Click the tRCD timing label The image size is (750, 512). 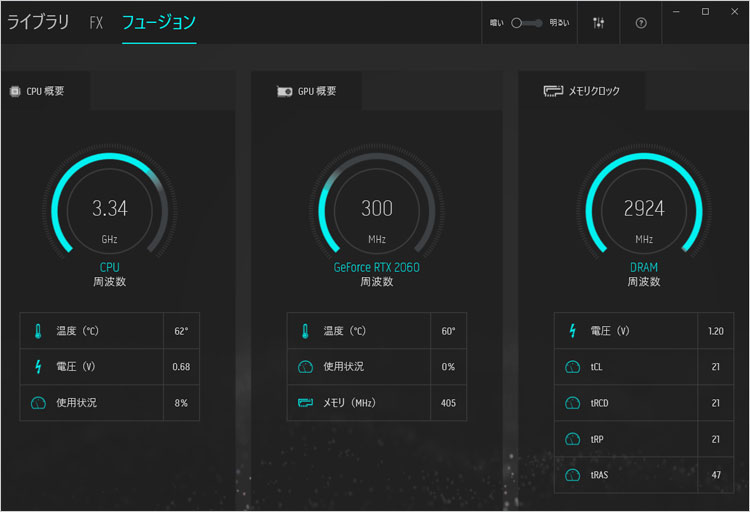599,403
